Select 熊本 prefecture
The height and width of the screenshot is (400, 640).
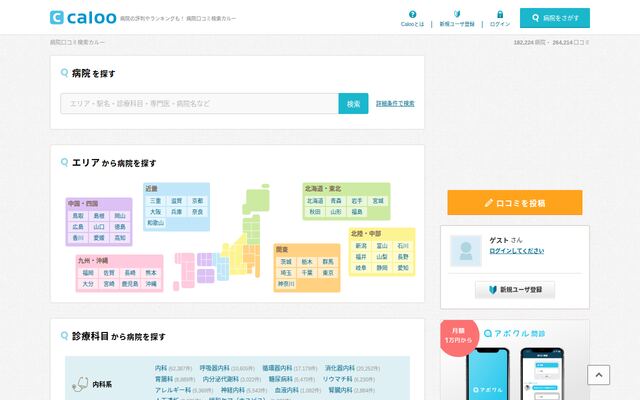151,273
